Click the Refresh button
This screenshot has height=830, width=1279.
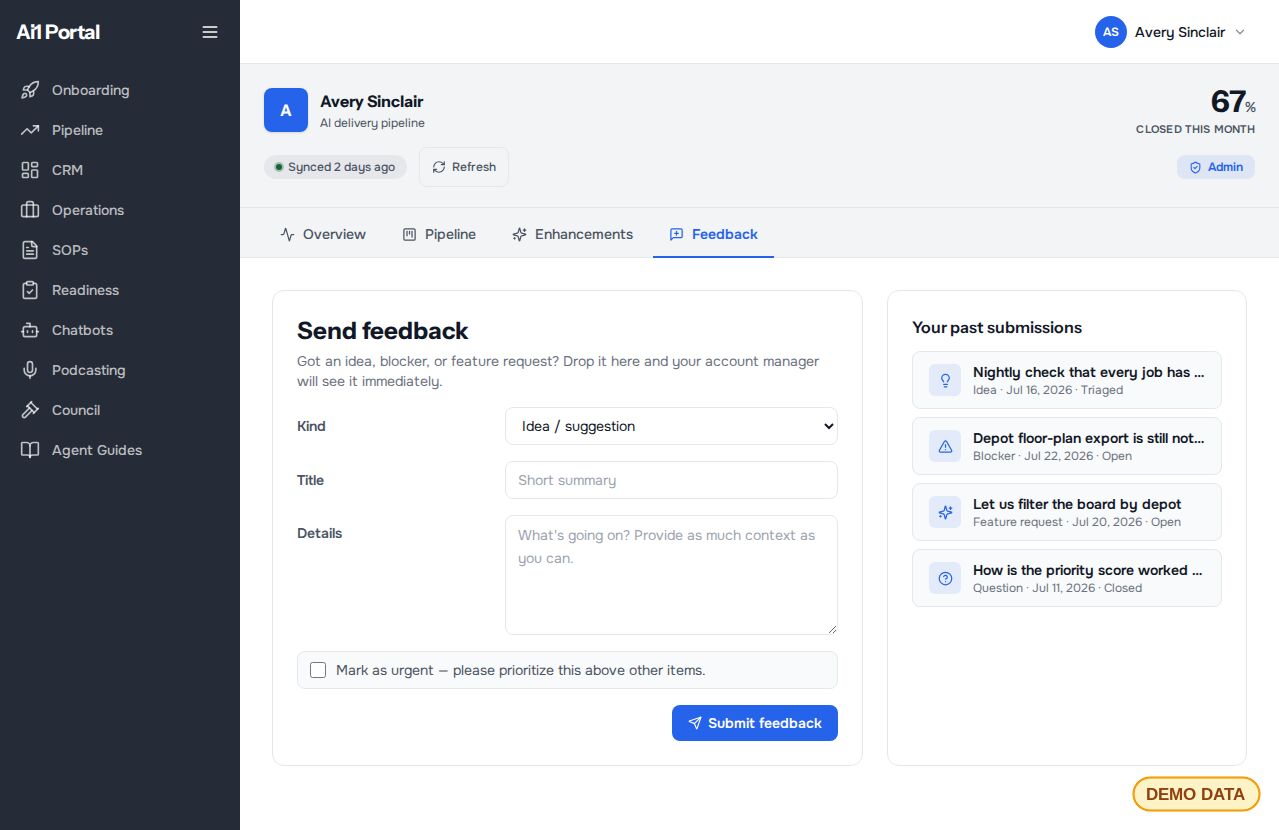click(x=464, y=167)
